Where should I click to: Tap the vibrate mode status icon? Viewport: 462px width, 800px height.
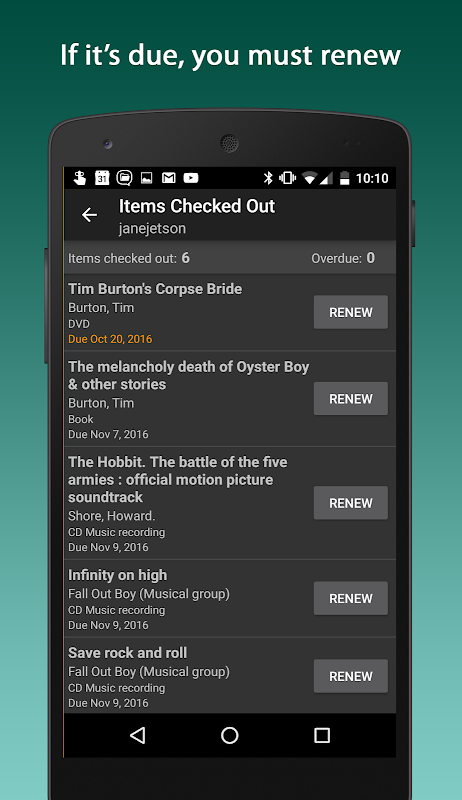(288, 178)
